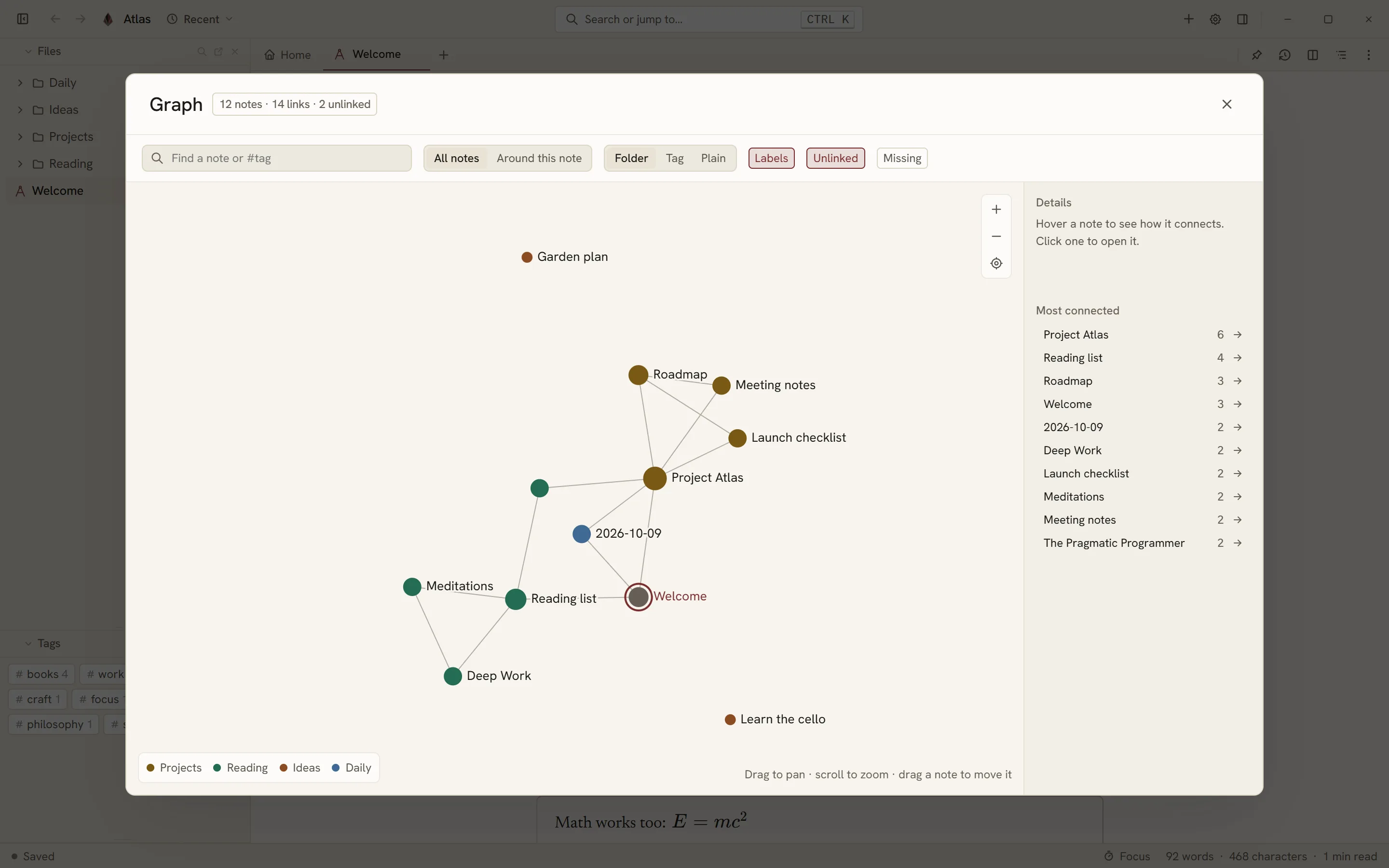Zoom out the graph with minus icon
Image resolution: width=1389 pixels, height=868 pixels.
996,236
